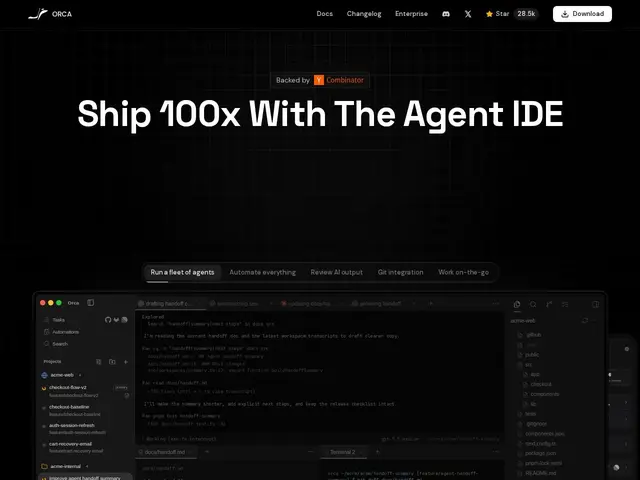The height and width of the screenshot is (480, 640).
Task: Click the GitHub icon beside Tasks
Action: pyautogui.click(x=108, y=320)
